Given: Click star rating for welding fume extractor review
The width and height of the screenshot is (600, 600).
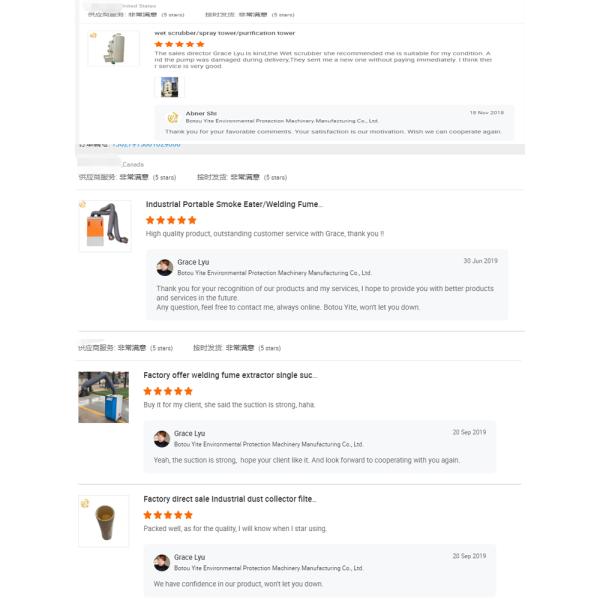Looking at the screenshot, I should [x=168, y=391].
